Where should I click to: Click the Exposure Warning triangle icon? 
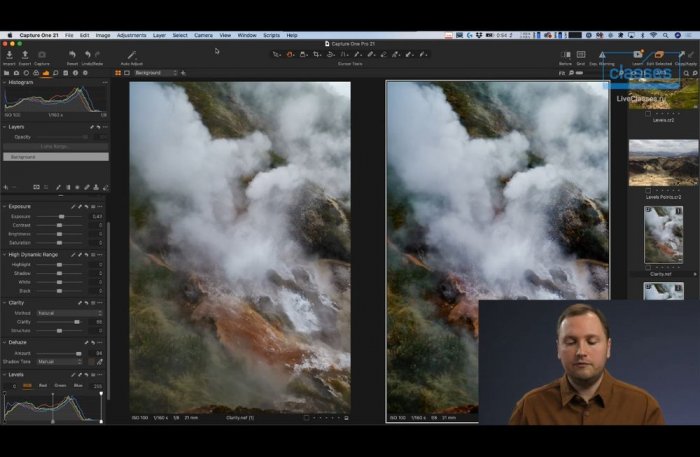tap(602, 54)
